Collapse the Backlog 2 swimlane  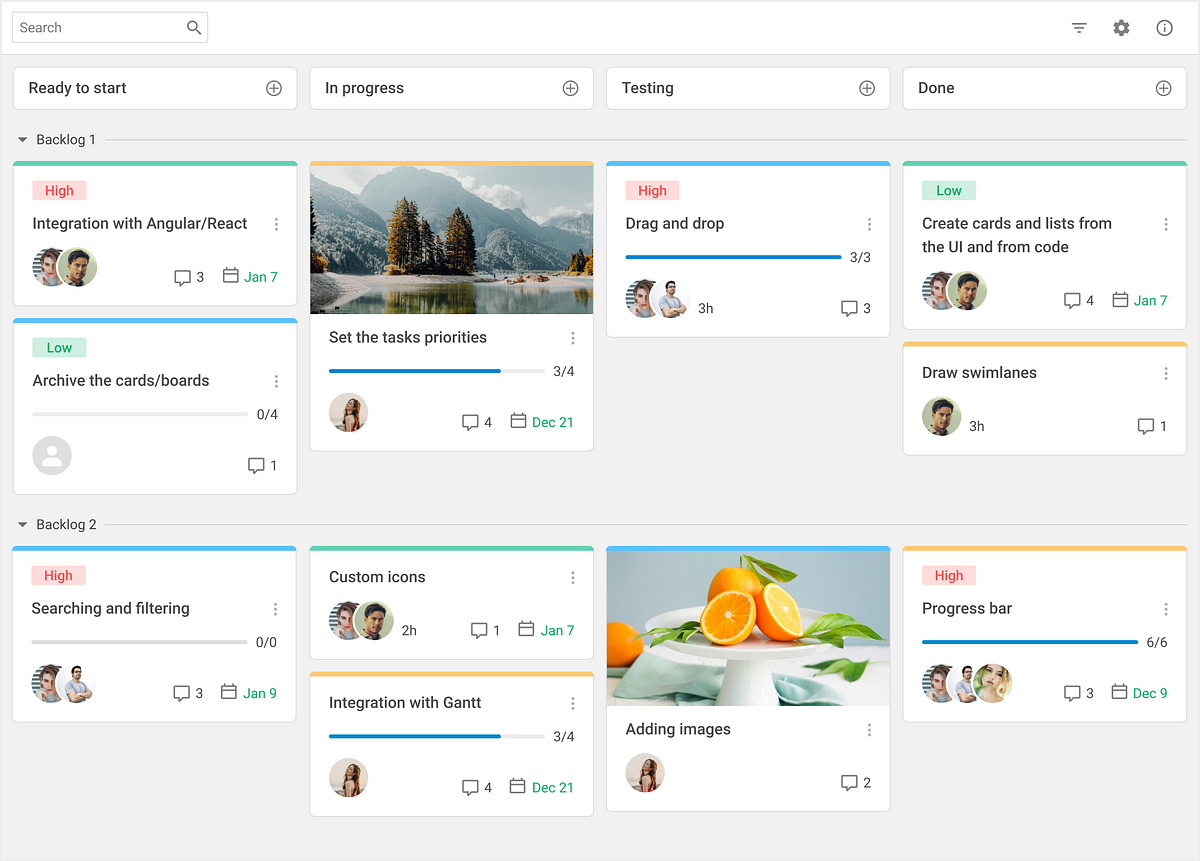(x=24, y=524)
